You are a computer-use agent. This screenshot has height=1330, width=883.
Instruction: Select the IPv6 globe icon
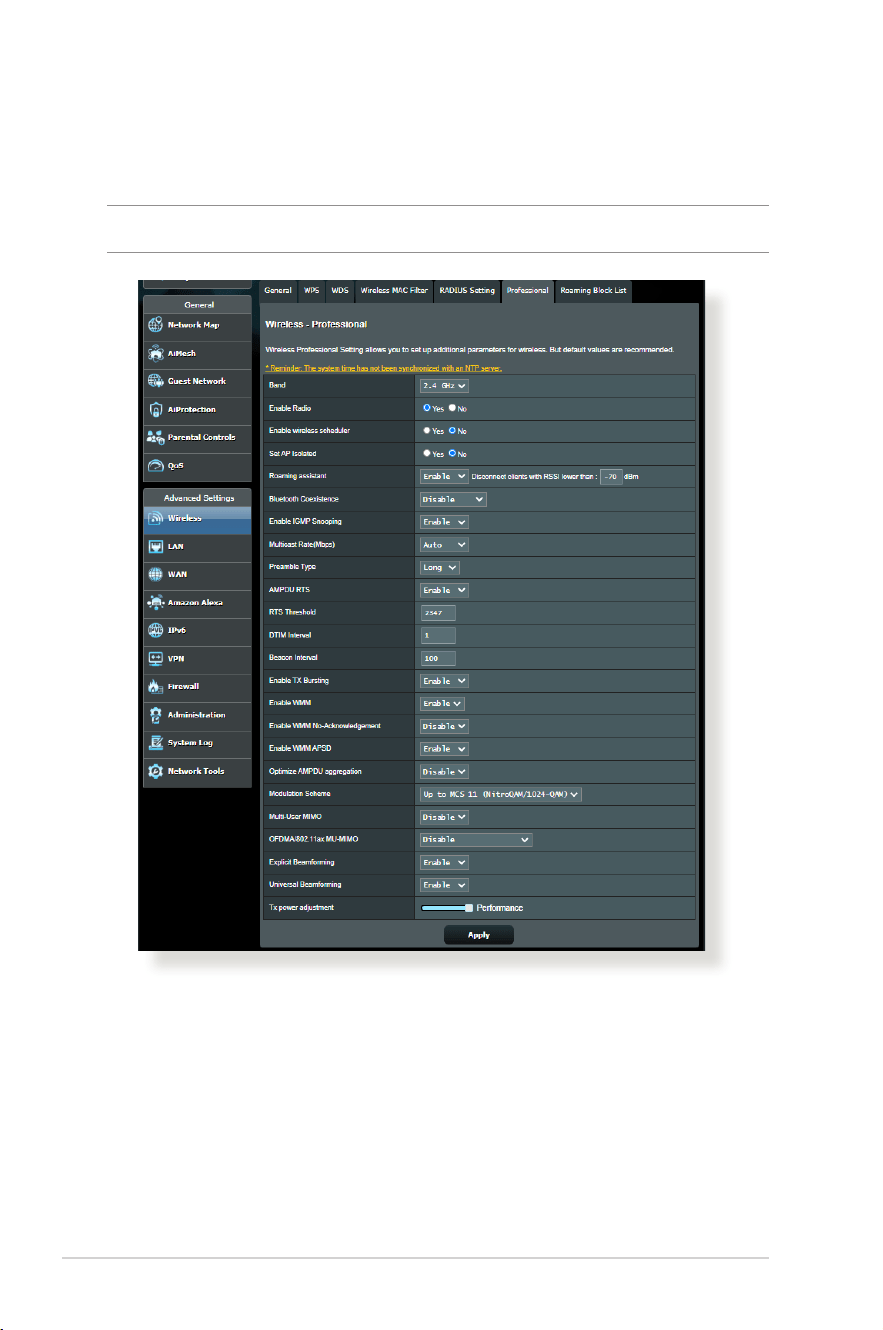tap(156, 630)
